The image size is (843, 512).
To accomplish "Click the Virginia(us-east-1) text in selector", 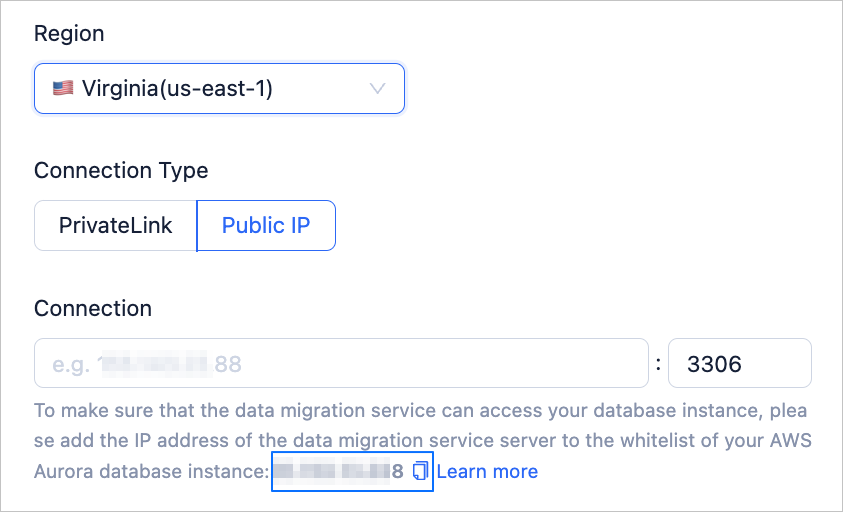I will click(178, 89).
